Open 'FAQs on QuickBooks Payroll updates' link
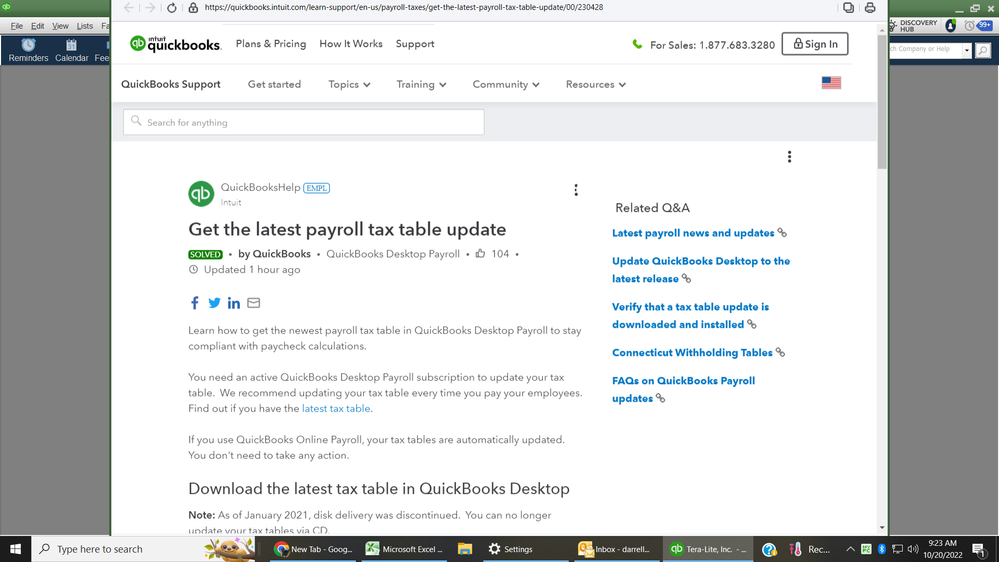Image resolution: width=999 pixels, height=562 pixels. [684, 389]
